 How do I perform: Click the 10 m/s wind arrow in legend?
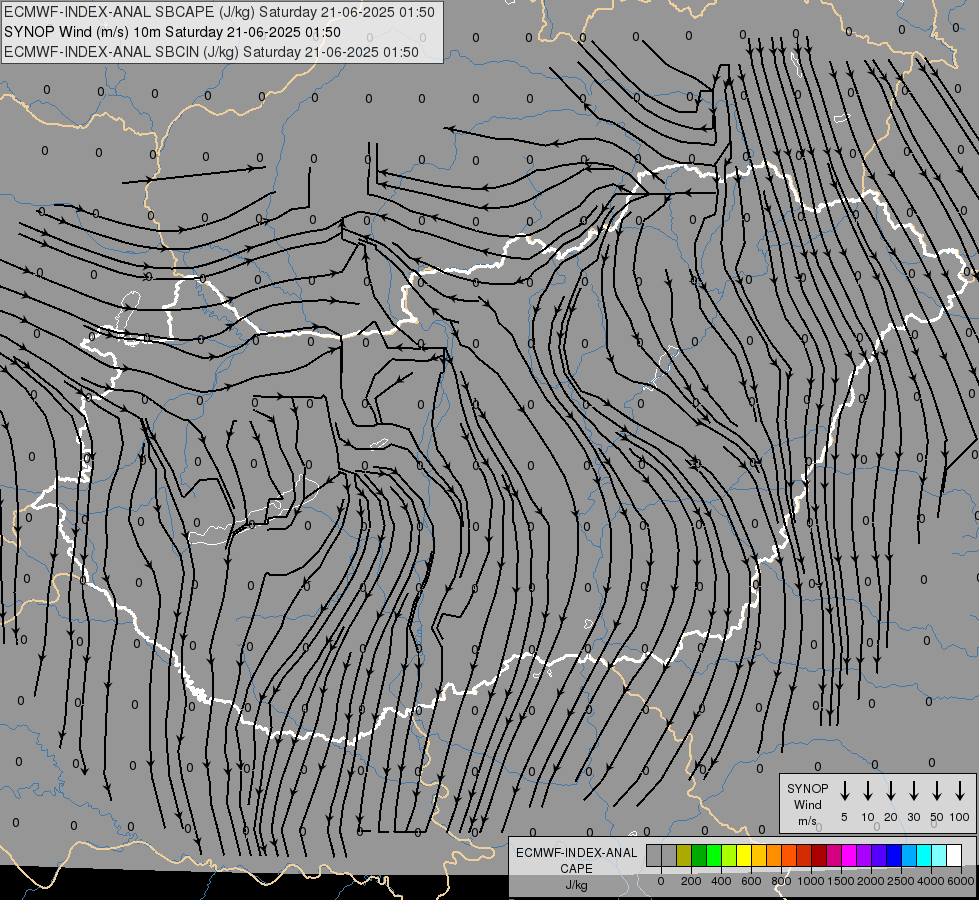[868, 791]
